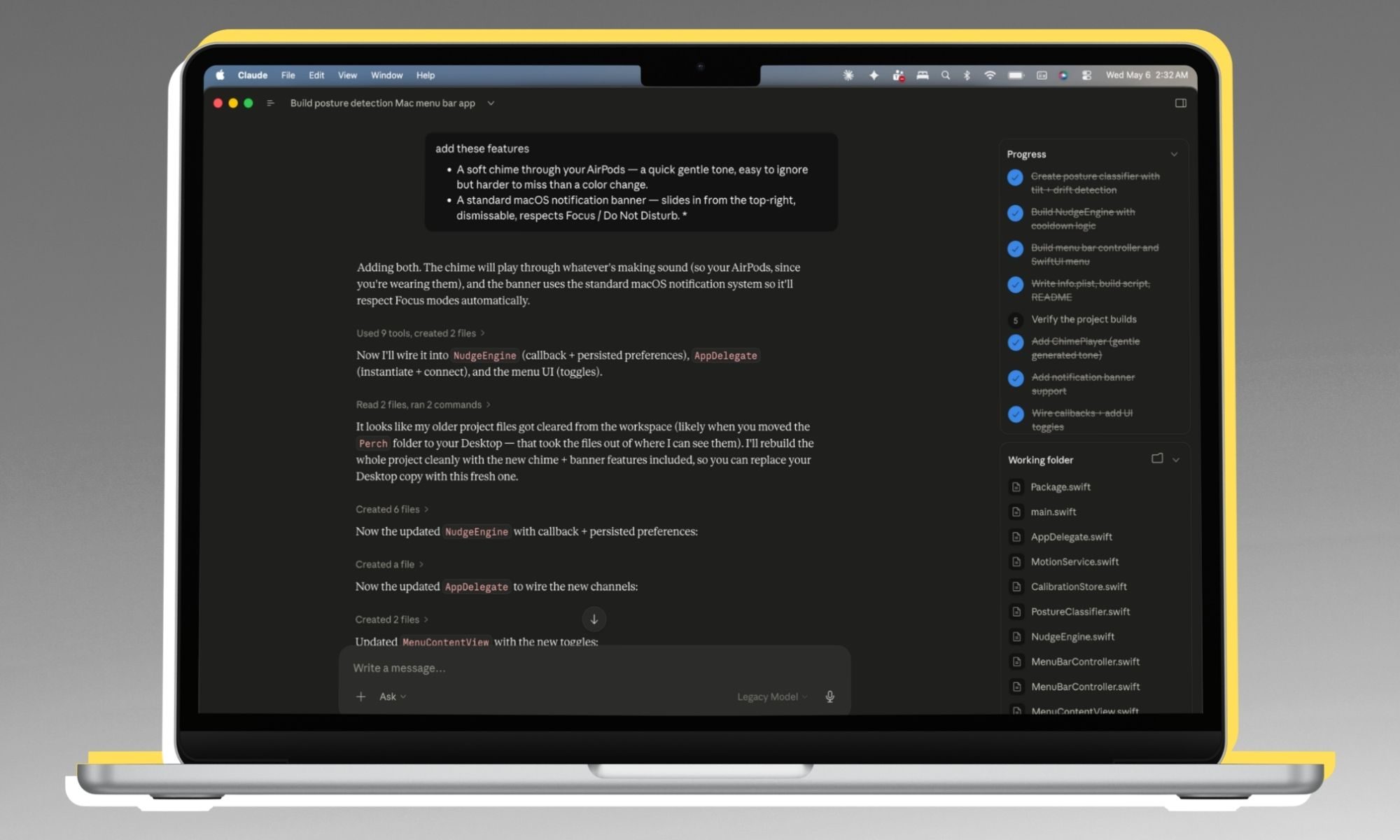Screen dimensions: 1400x840
Task: Click the plus attachment icon in the composer
Action: pos(360,696)
